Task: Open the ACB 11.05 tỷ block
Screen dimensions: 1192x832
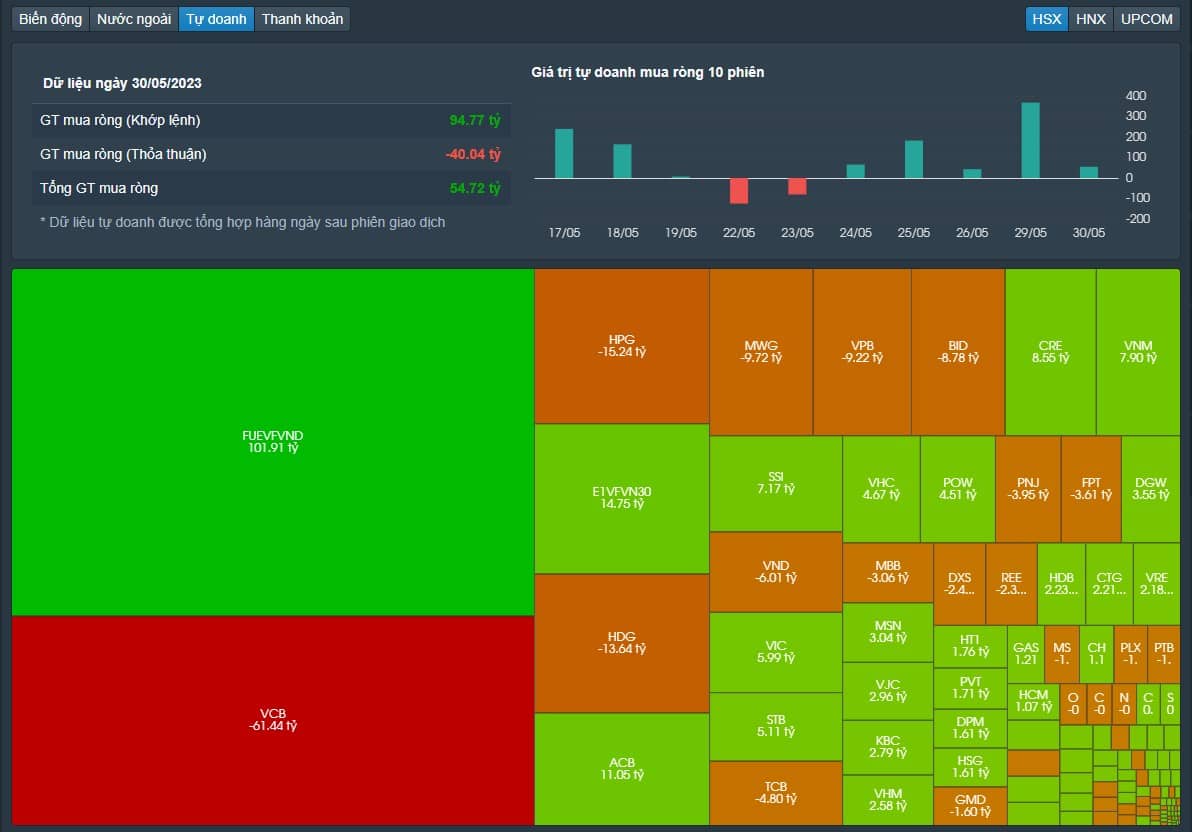Action: coord(622,769)
